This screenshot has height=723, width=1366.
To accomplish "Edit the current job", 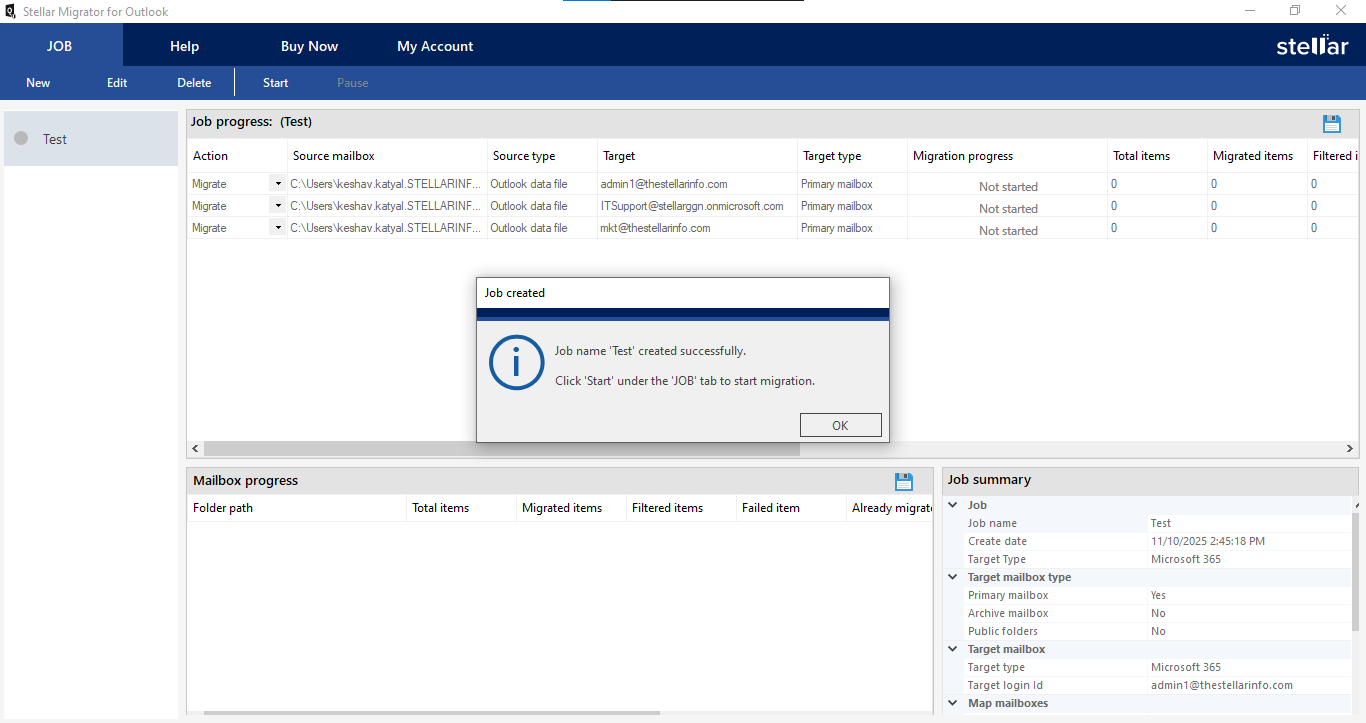I will point(116,82).
